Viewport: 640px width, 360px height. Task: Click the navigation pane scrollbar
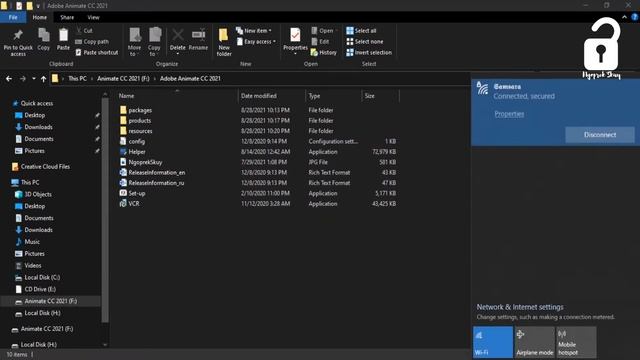pyautogui.click(x=105, y=210)
